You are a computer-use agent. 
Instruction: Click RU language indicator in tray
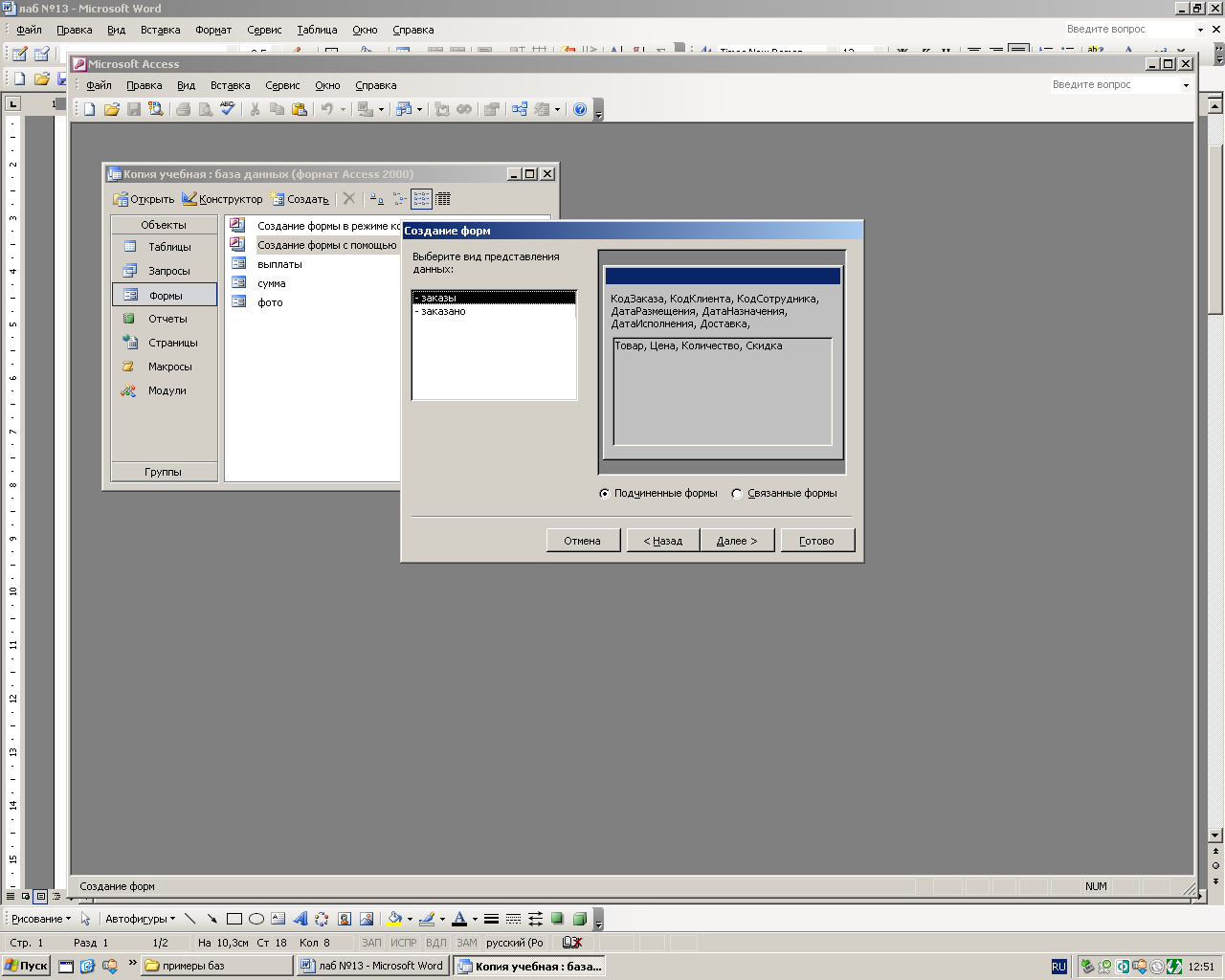pyautogui.click(x=1058, y=967)
